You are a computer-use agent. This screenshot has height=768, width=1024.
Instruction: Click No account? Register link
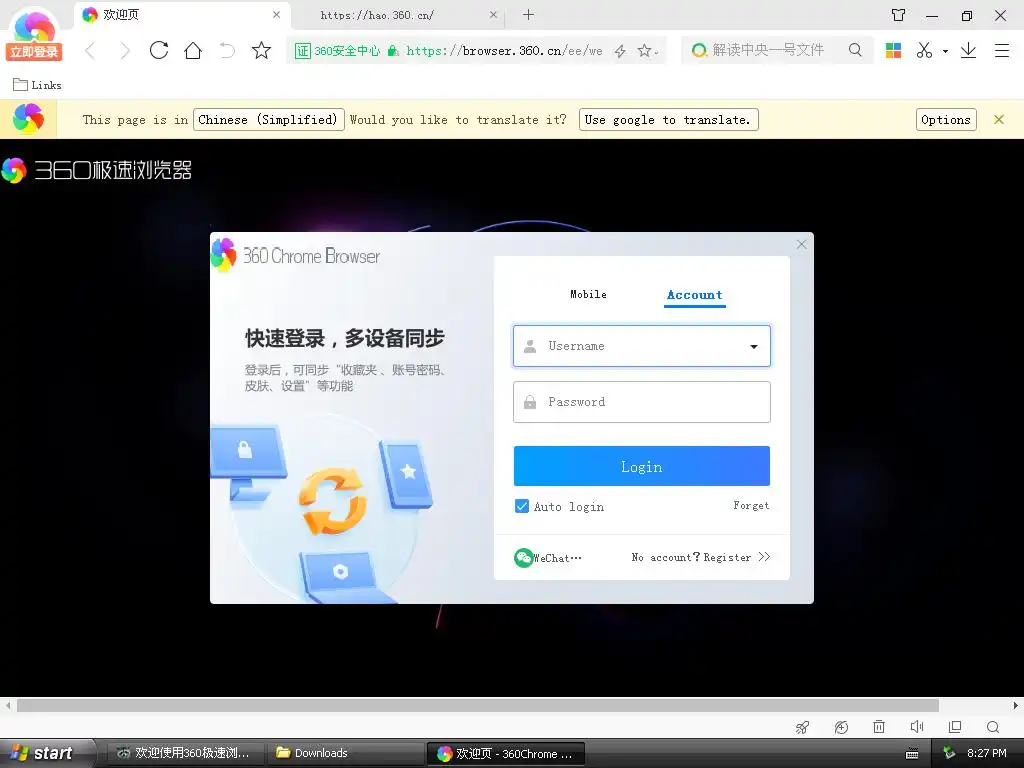pyautogui.click(x=701, y=557)
